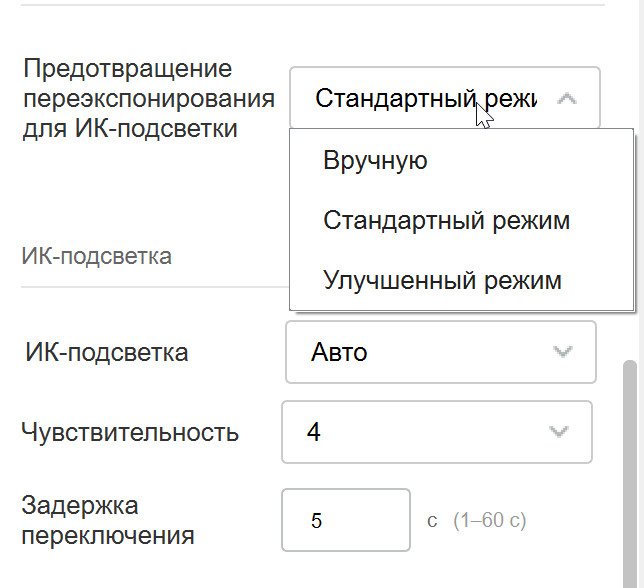
Task: Click truncated "Стандартный реж" combo box value
Action: pos(425,99)
